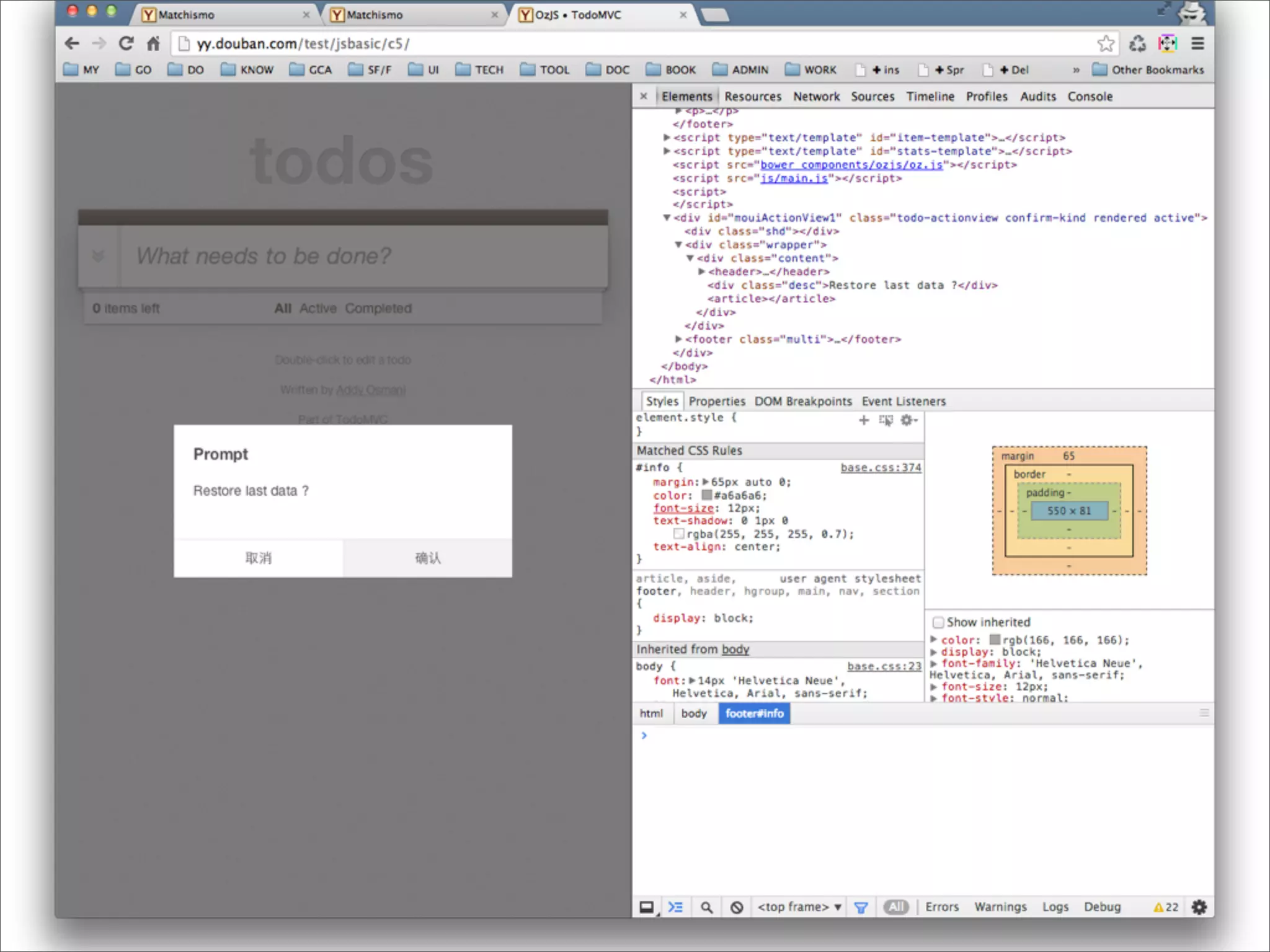Collapse the content div node
The height and width of the screenshot is (952, 1270).
point(690,258)
